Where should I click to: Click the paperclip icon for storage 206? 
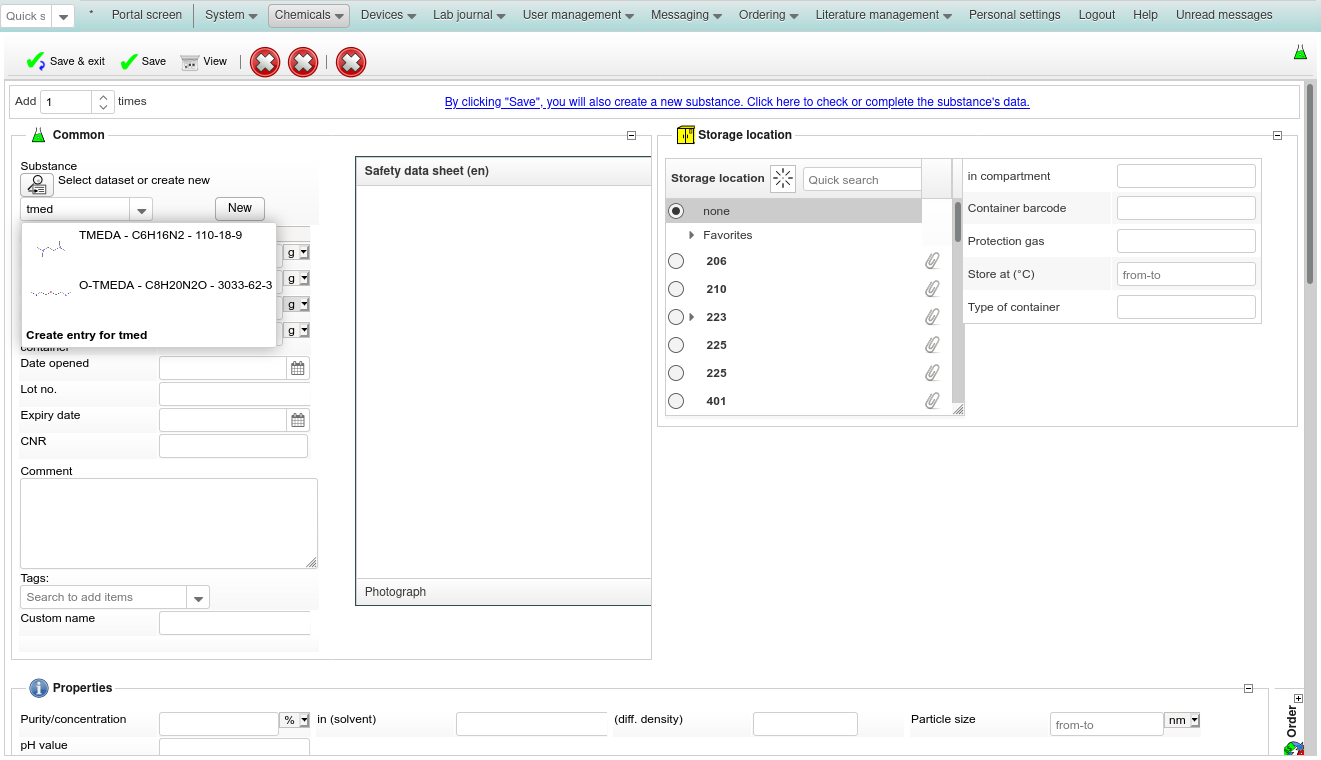[932, 261]
